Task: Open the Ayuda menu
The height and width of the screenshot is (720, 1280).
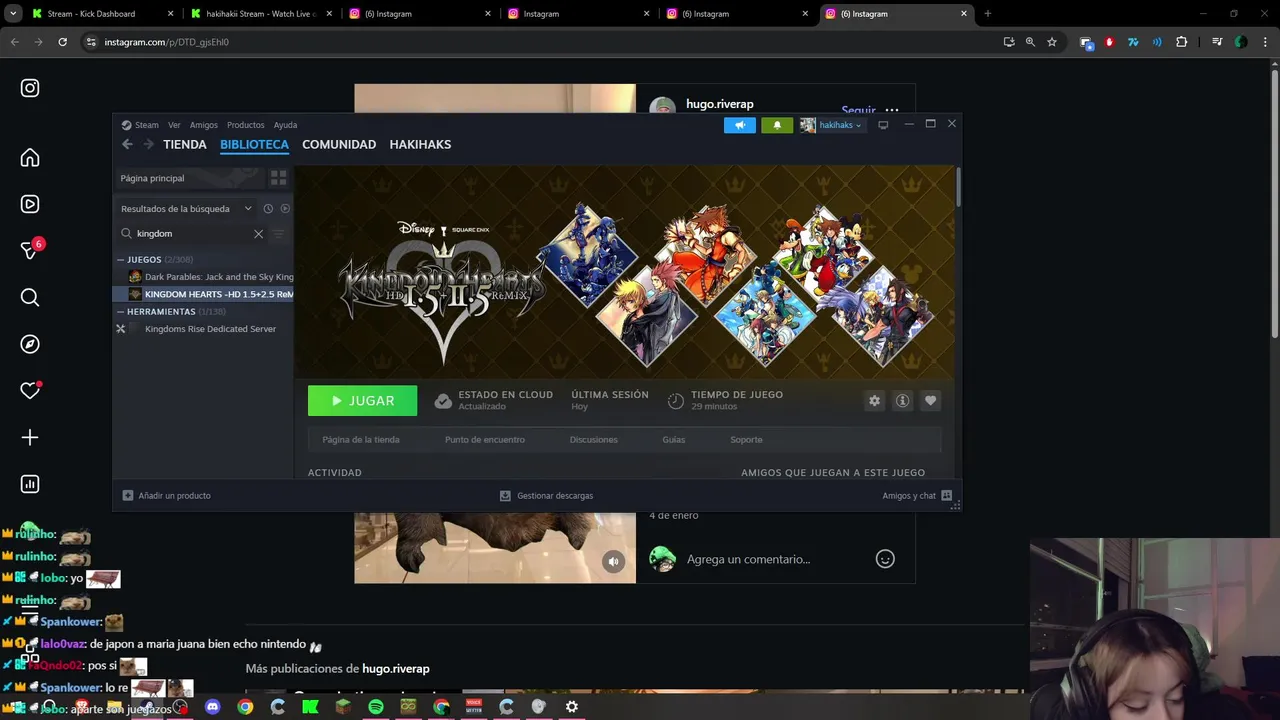Action: [x=286, y=125]
